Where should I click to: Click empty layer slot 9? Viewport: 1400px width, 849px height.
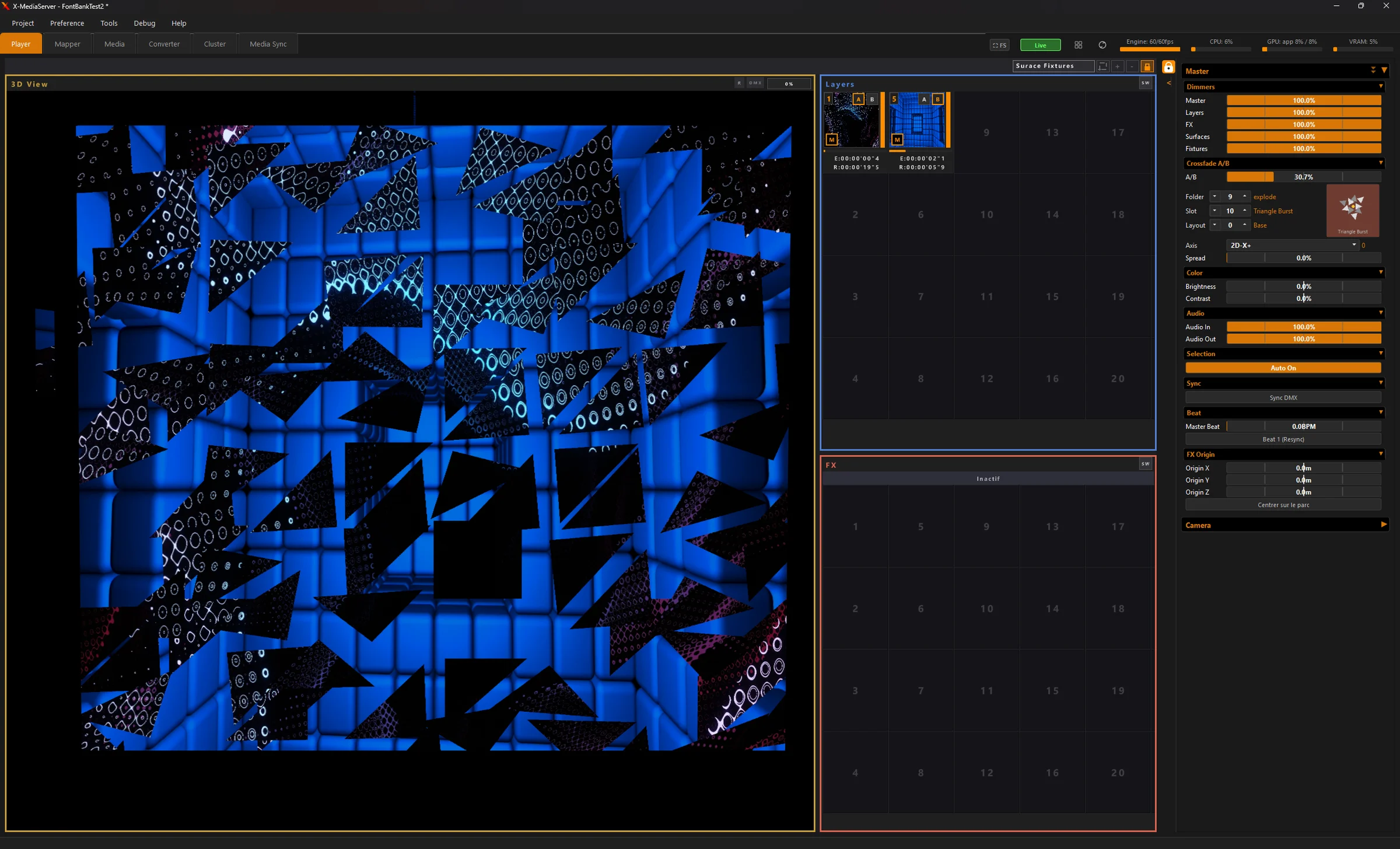point(986,132)
